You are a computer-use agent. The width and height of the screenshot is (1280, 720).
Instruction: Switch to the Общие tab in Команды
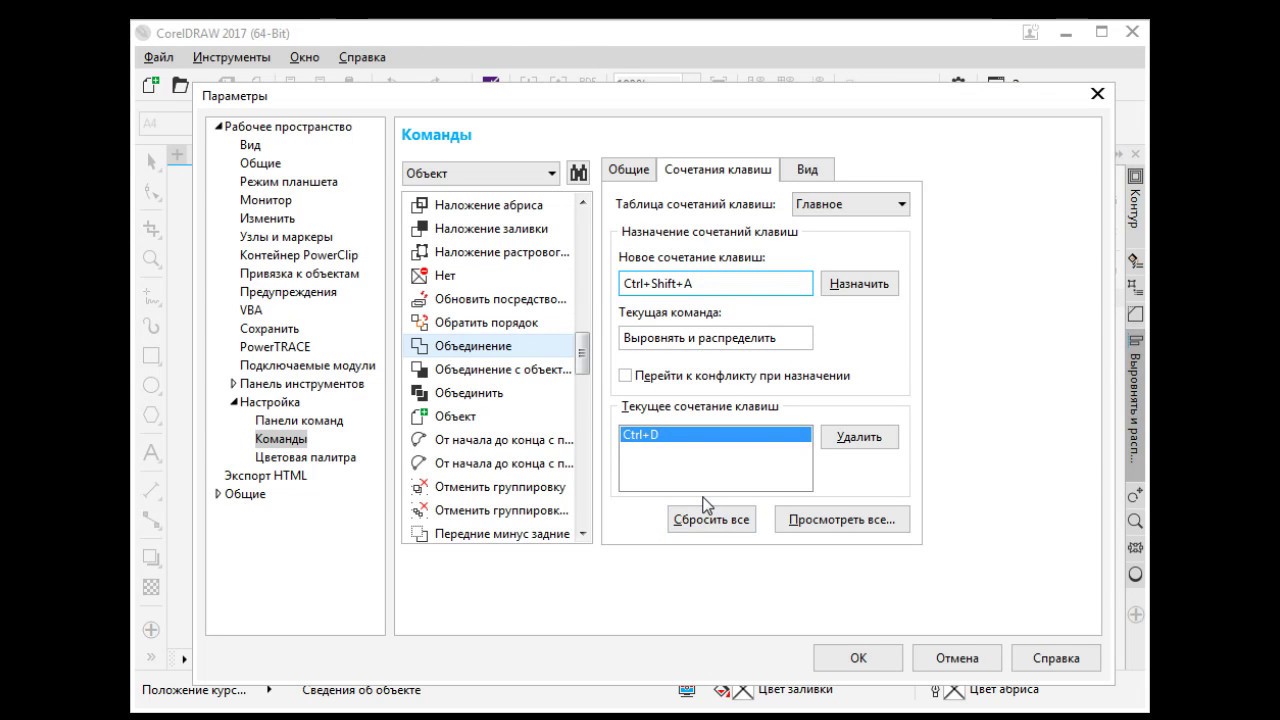click(x=629, y=170)
